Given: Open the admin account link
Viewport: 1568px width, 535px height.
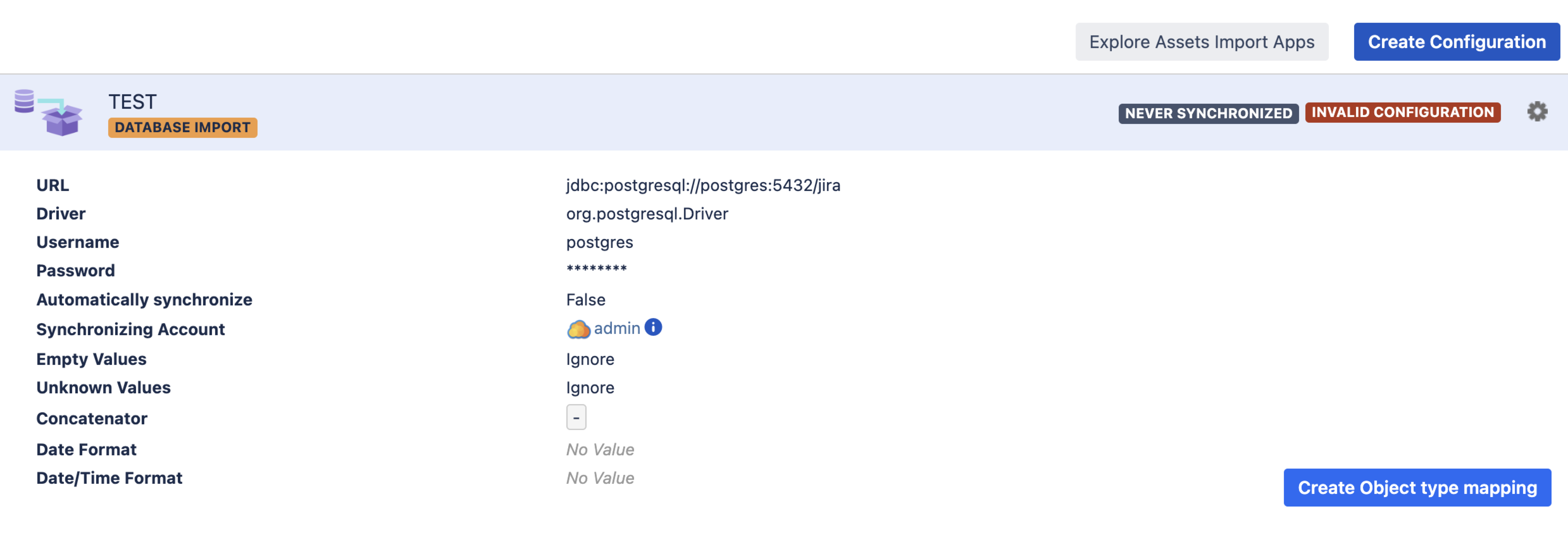Looking at the screenshot, I should click(617, 329).
